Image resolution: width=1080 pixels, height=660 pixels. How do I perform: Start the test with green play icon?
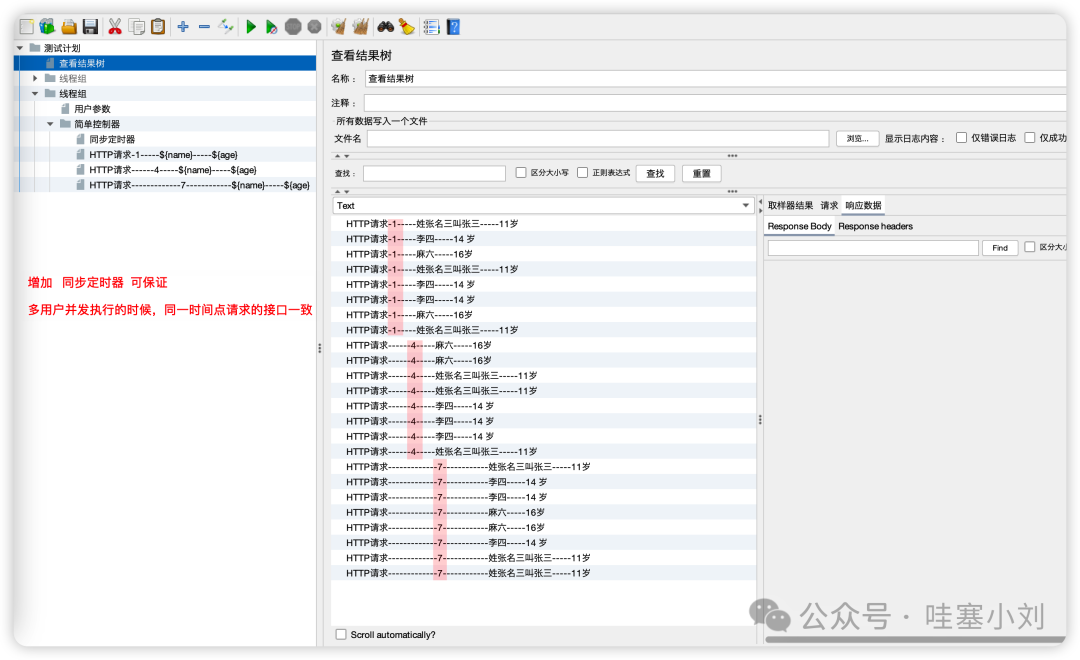click(251, 27)
